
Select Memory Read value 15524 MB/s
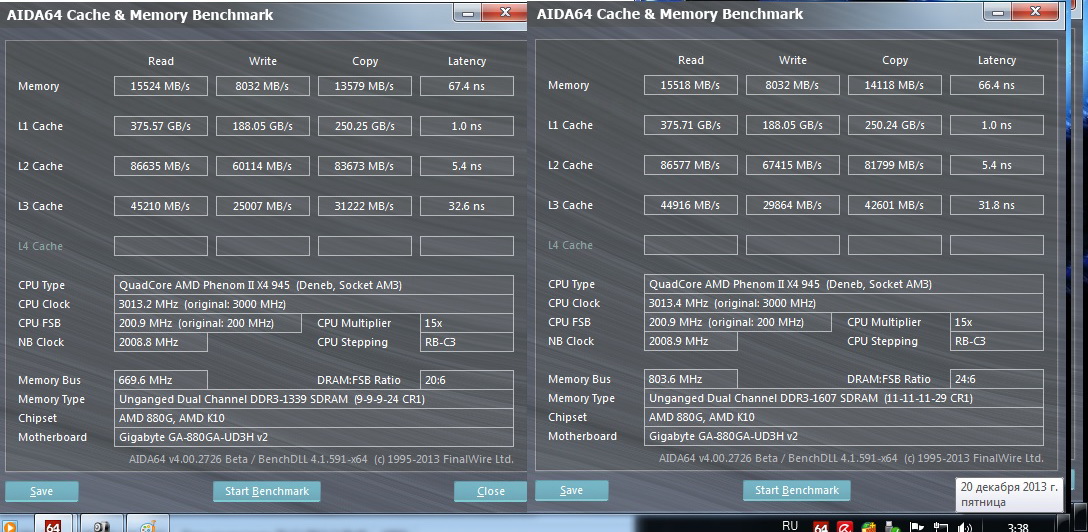[160, 86]
